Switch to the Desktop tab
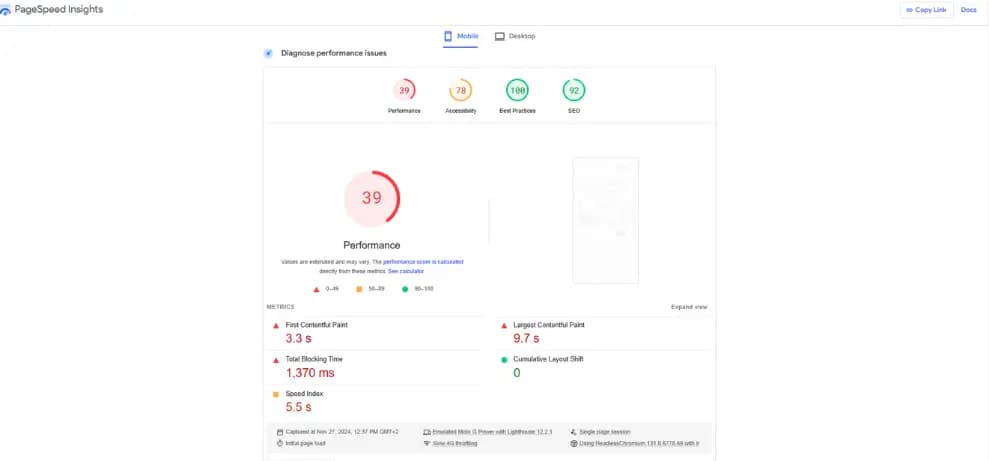989x461 pixels. click(515, 37)
